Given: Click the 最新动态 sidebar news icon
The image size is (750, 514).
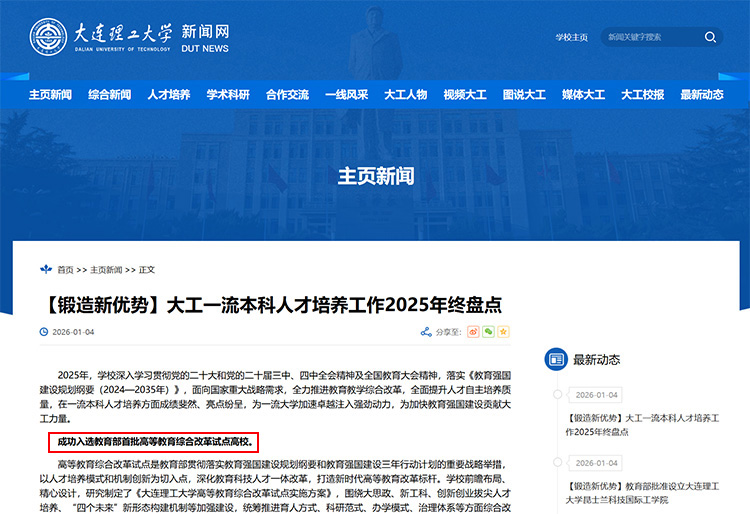Looking at the screenshot, I should 556,359.
